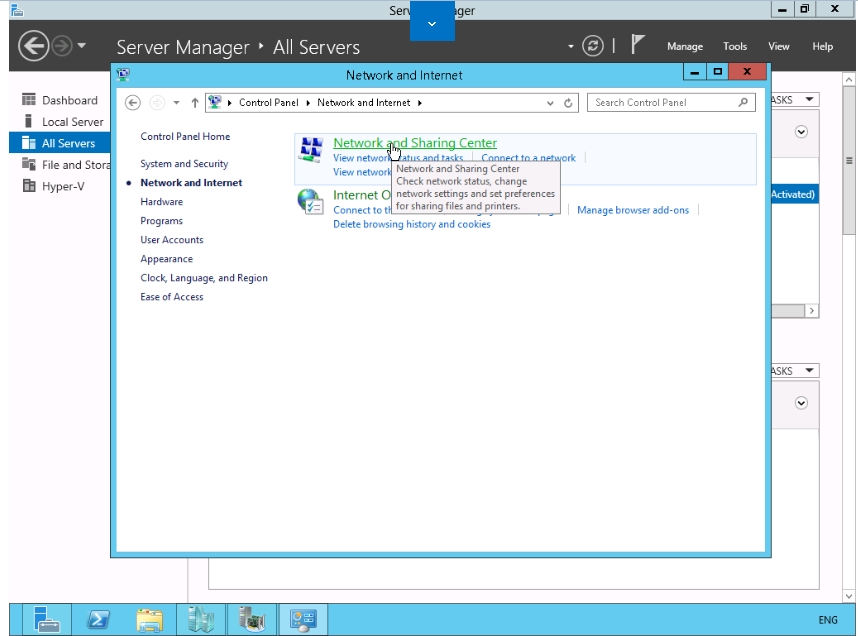Select All Servers in the sidebar
The image size is (858, 636).
pyautogui.click(x=60, y=143)
